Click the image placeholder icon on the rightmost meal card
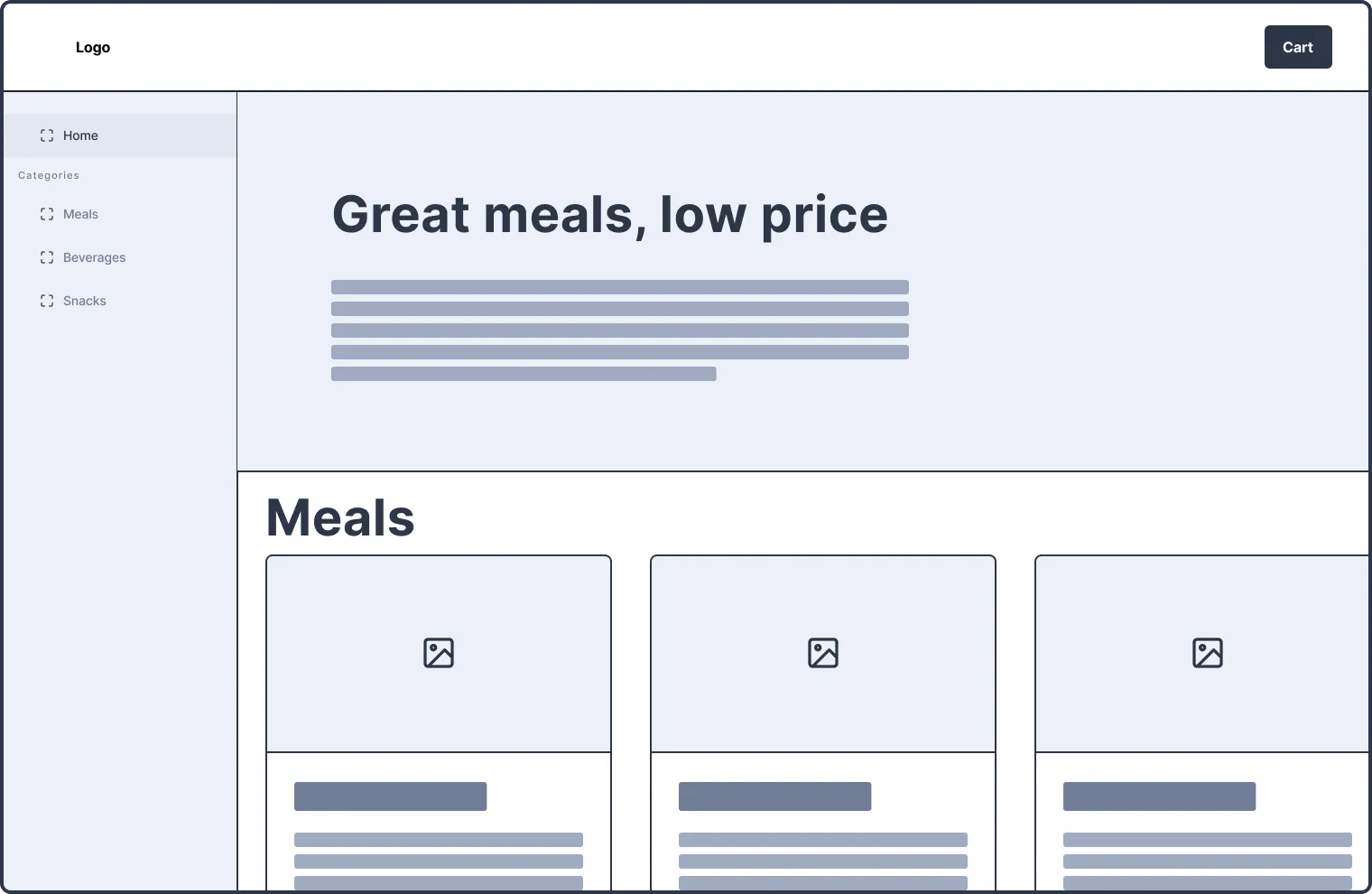 tap(1208, 653)
